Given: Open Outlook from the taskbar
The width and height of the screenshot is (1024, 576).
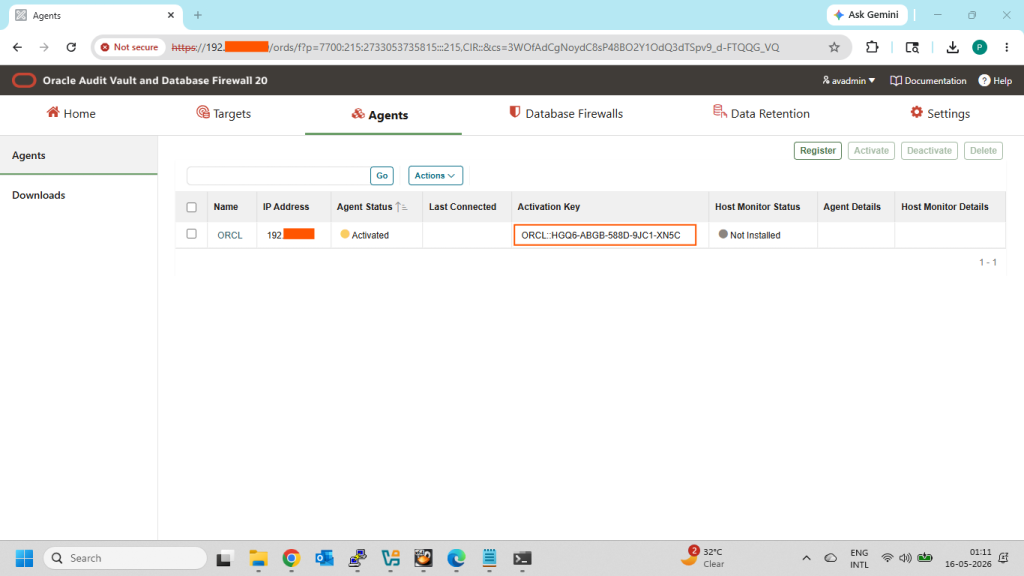Looking at the screenshot, I should [325, 558].
